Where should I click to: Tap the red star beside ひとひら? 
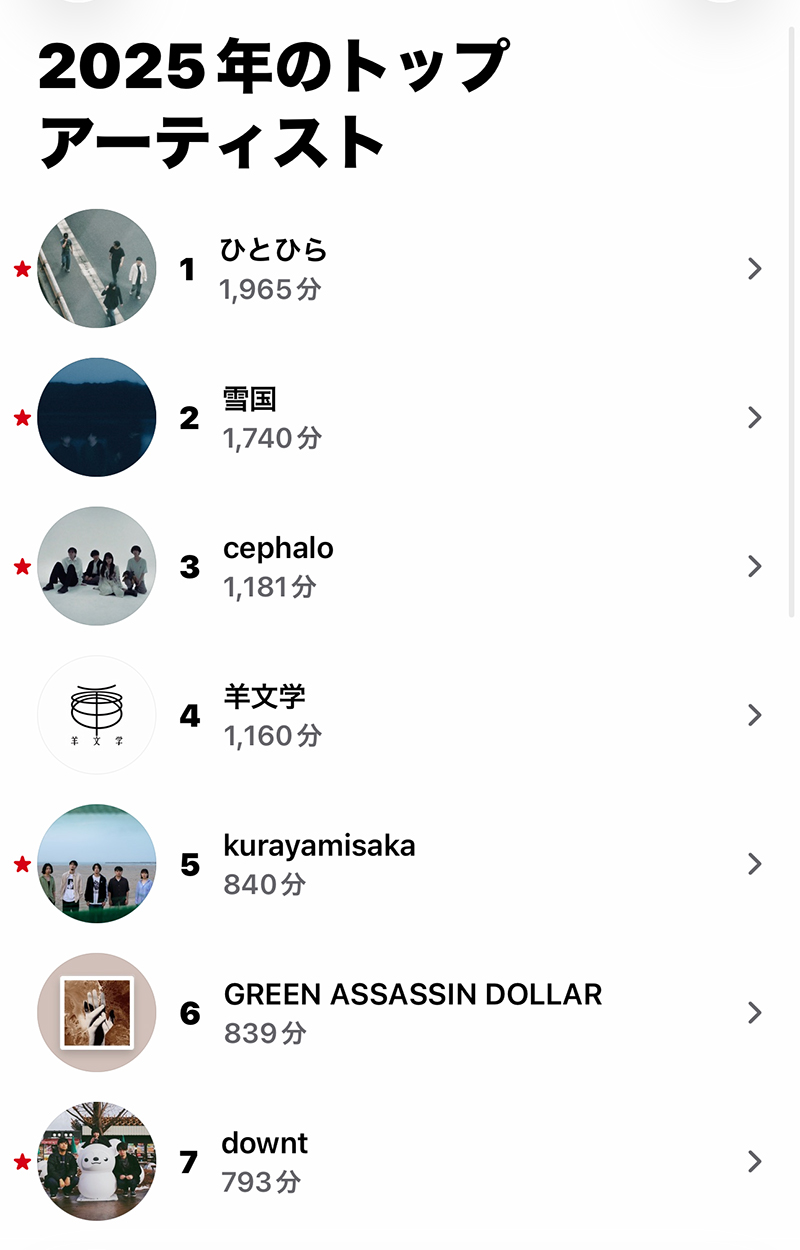pyautogui.click(x=22, y=269)
